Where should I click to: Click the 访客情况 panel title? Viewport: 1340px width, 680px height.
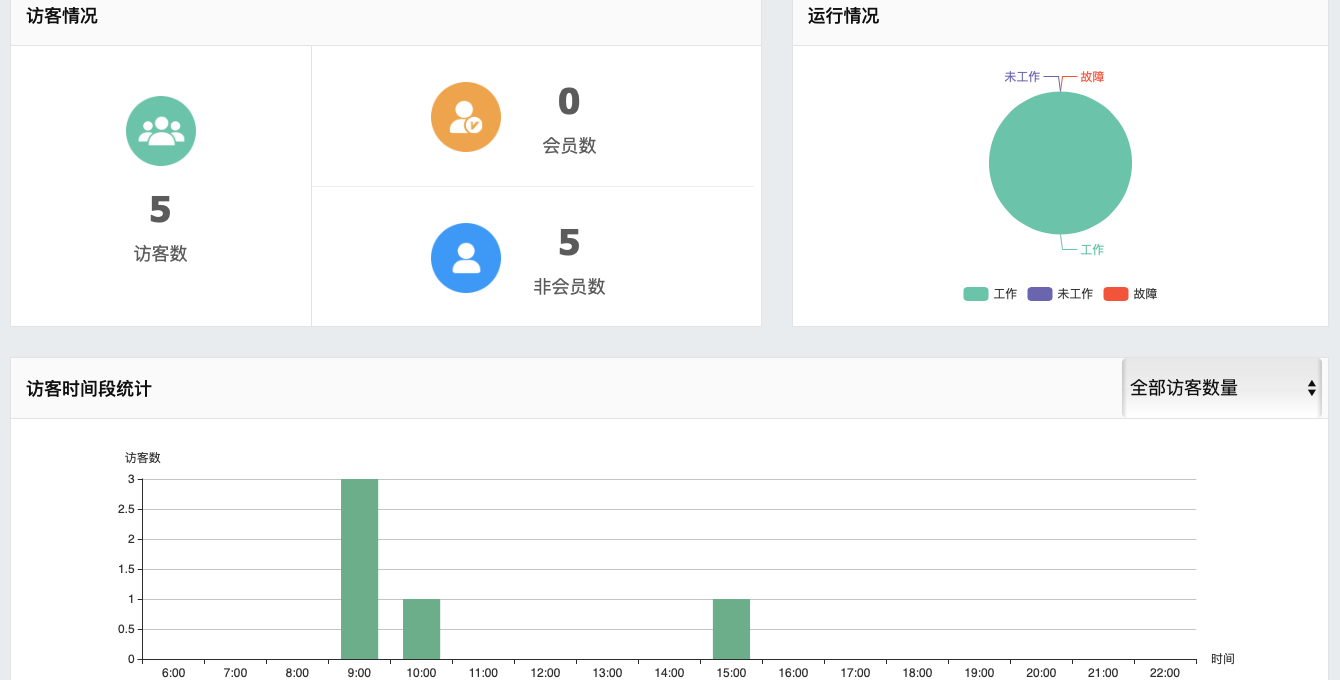point(62,16)
